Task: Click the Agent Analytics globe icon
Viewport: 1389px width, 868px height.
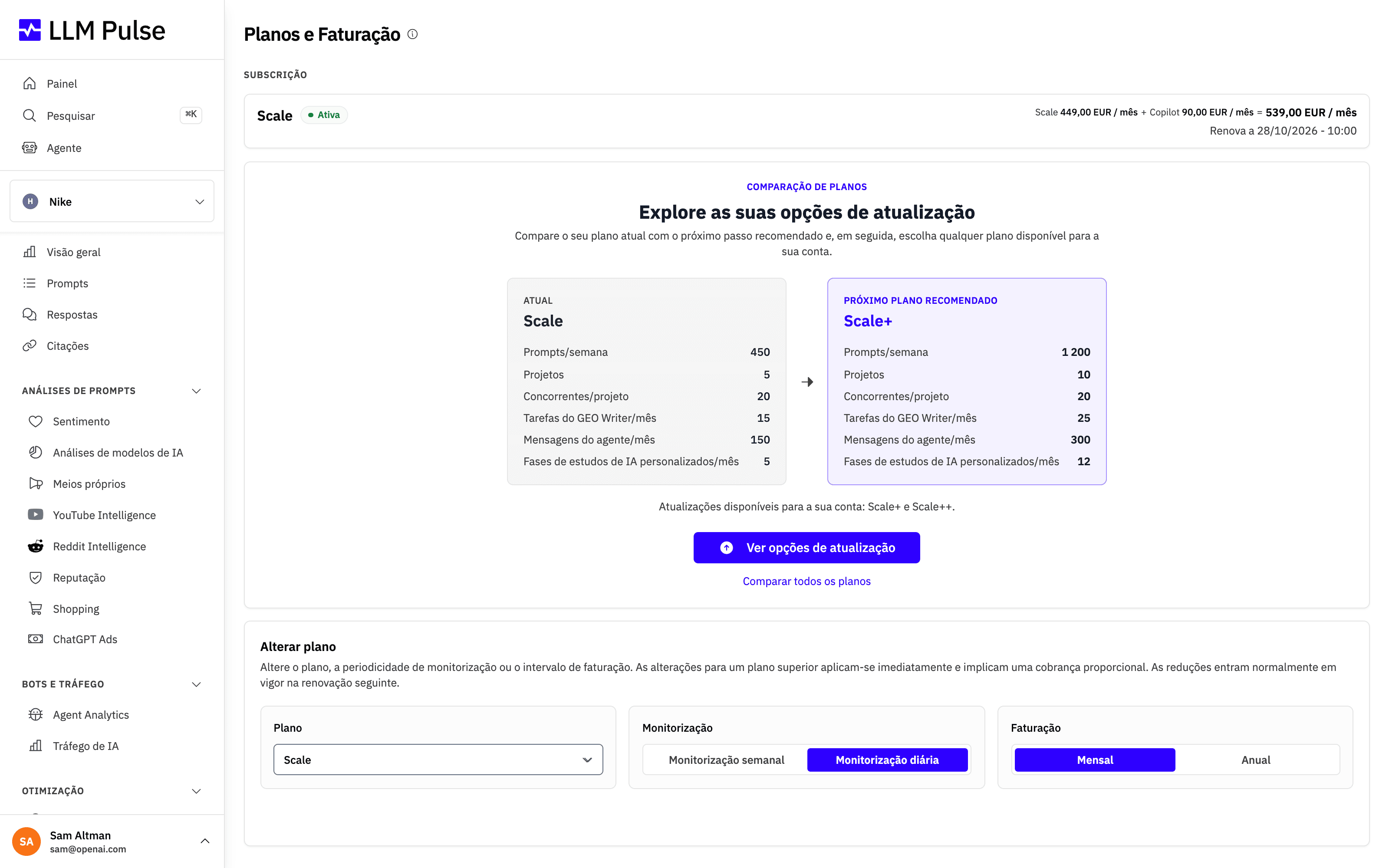Action: [x=36, y=715]
